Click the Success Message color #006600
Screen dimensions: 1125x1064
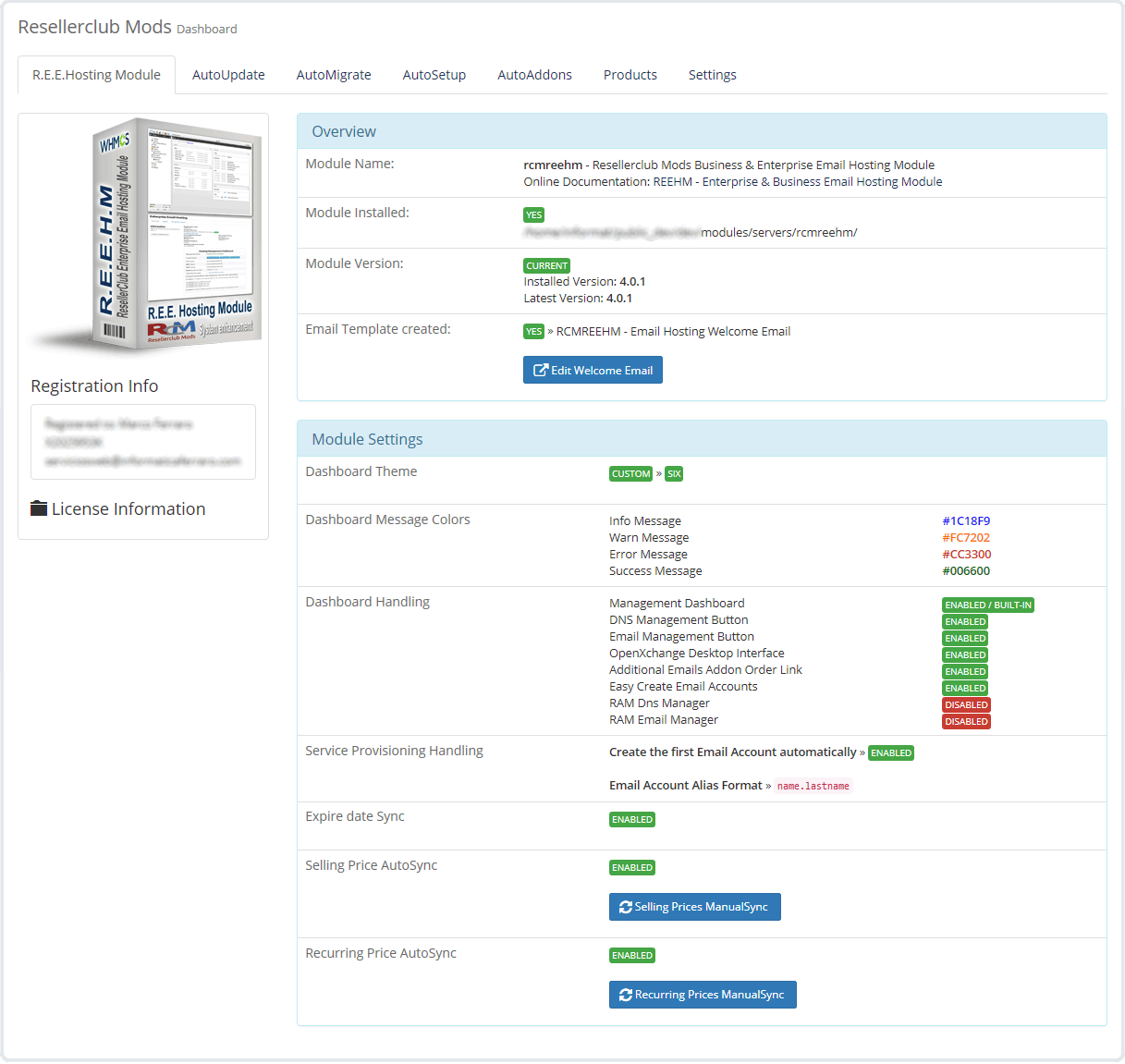coord(966,571)
